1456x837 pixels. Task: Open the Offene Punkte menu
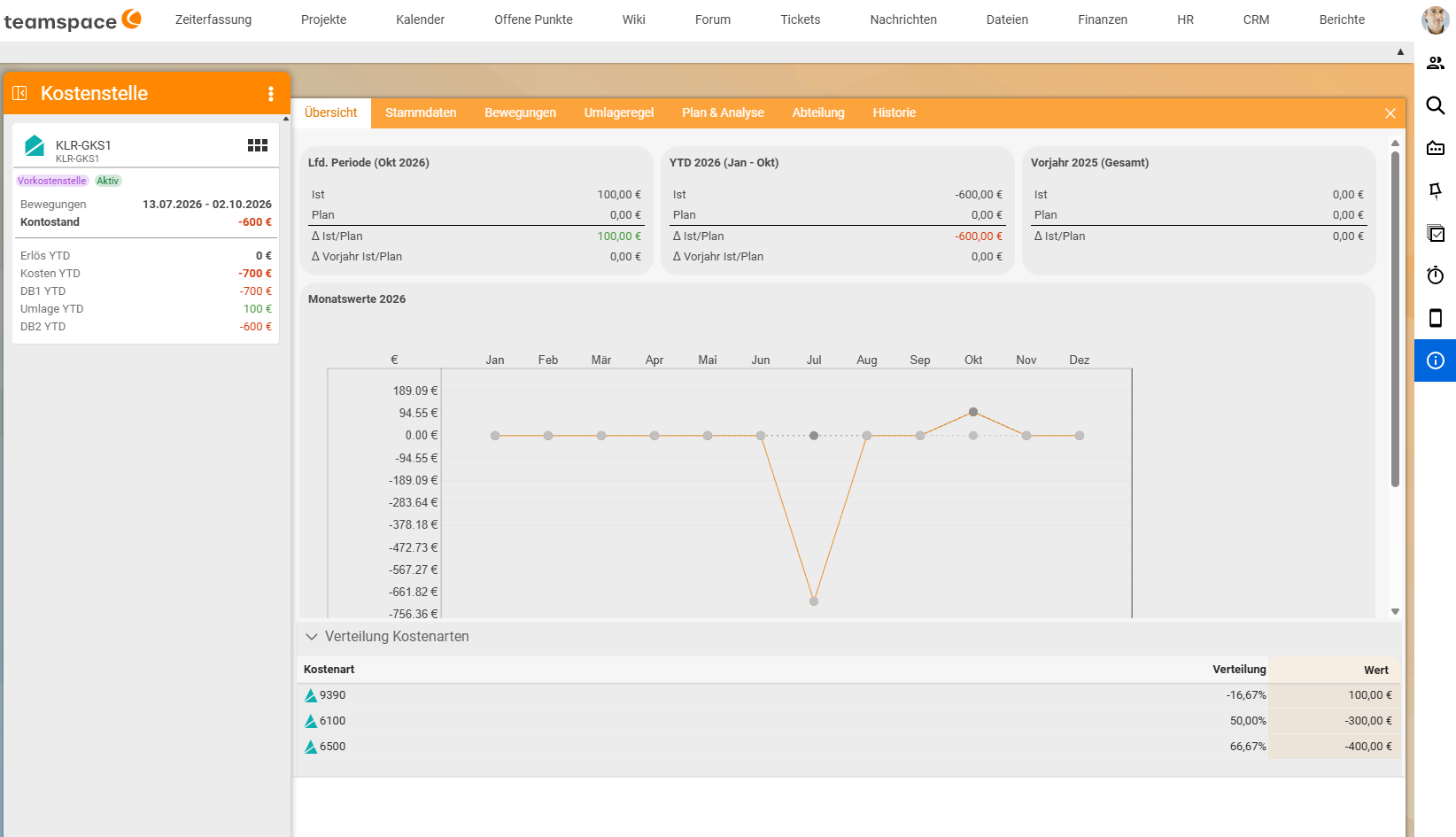tap(533, 19)
